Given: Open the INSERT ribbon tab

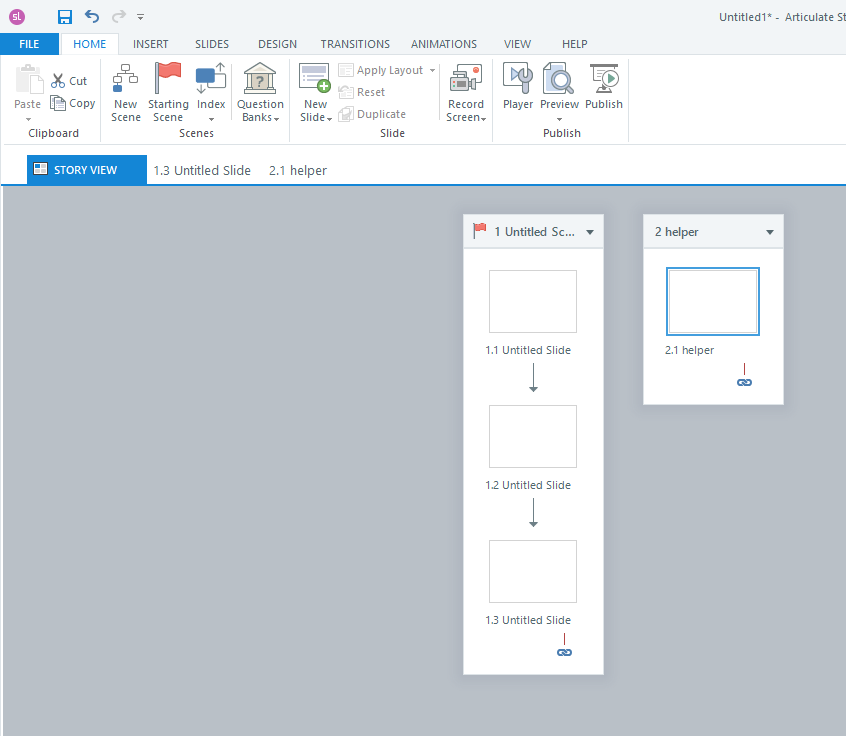Looking at the screenshot, I should (151, 44).
